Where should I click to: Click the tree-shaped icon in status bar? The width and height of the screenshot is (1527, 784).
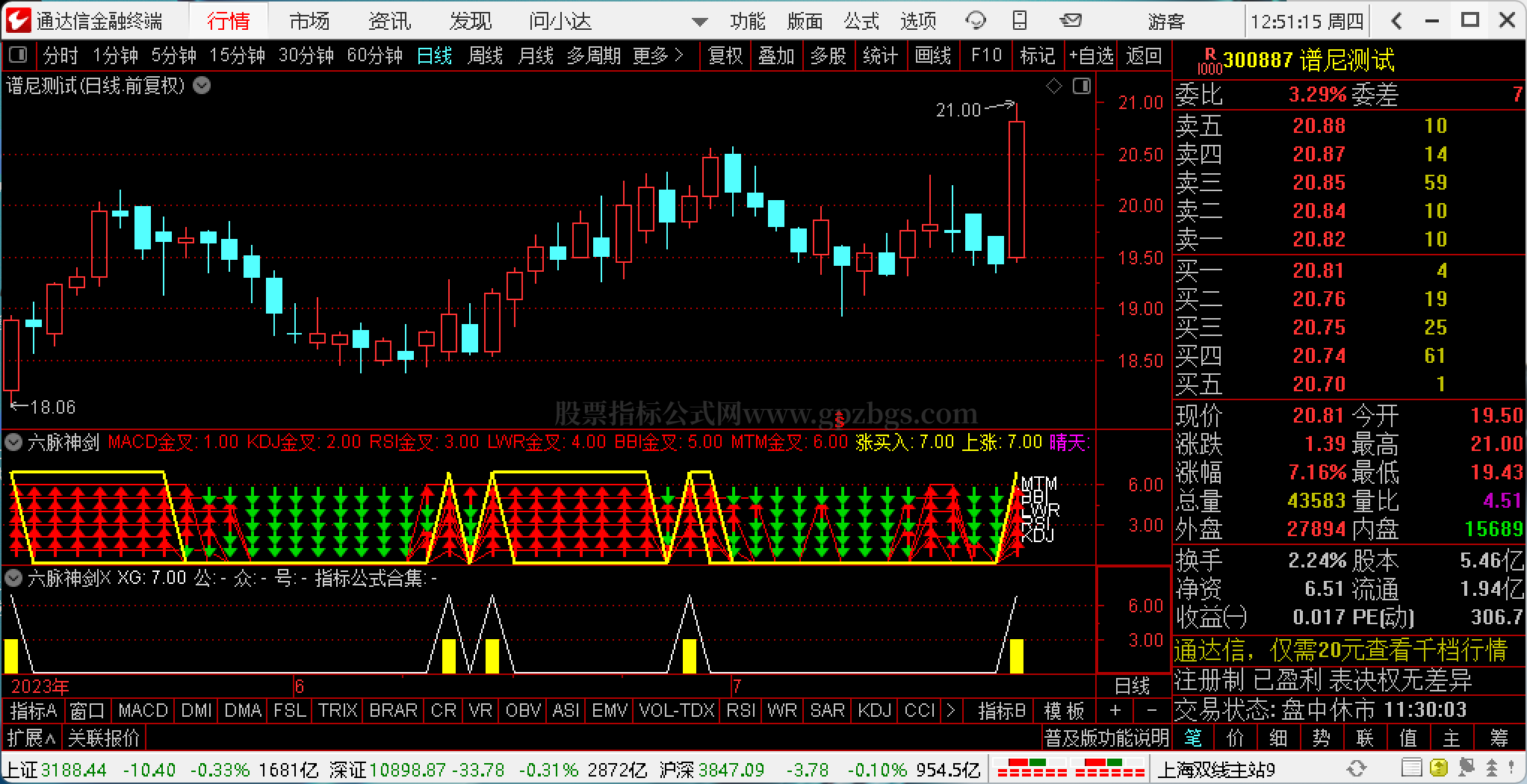pyautogui.click(x=1492, y=768)
